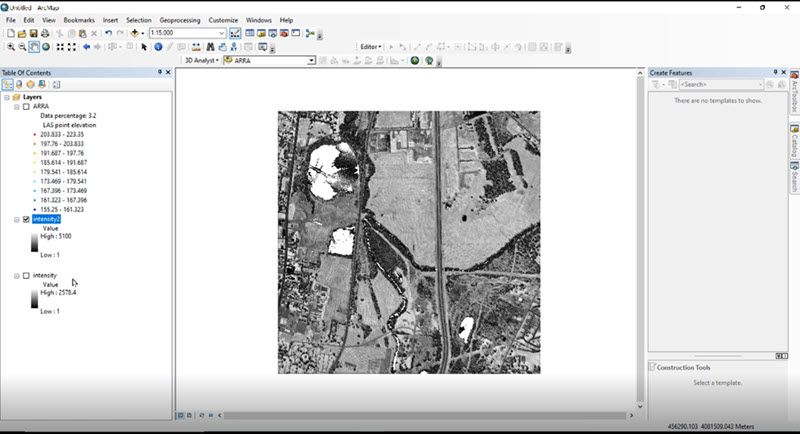Click the Add Data button icon
800x434 pixels.
click(x=135, y=33)
